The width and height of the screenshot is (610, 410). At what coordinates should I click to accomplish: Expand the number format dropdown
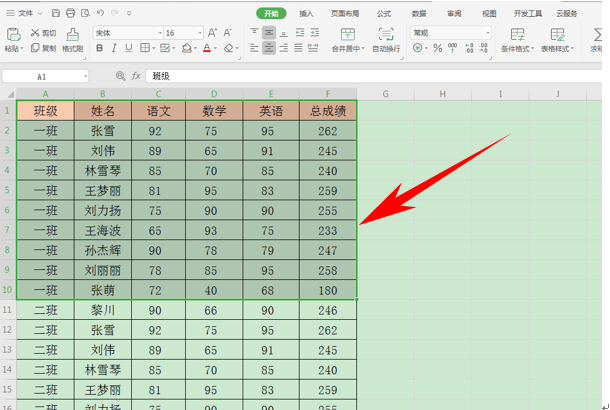pos(487,33)
